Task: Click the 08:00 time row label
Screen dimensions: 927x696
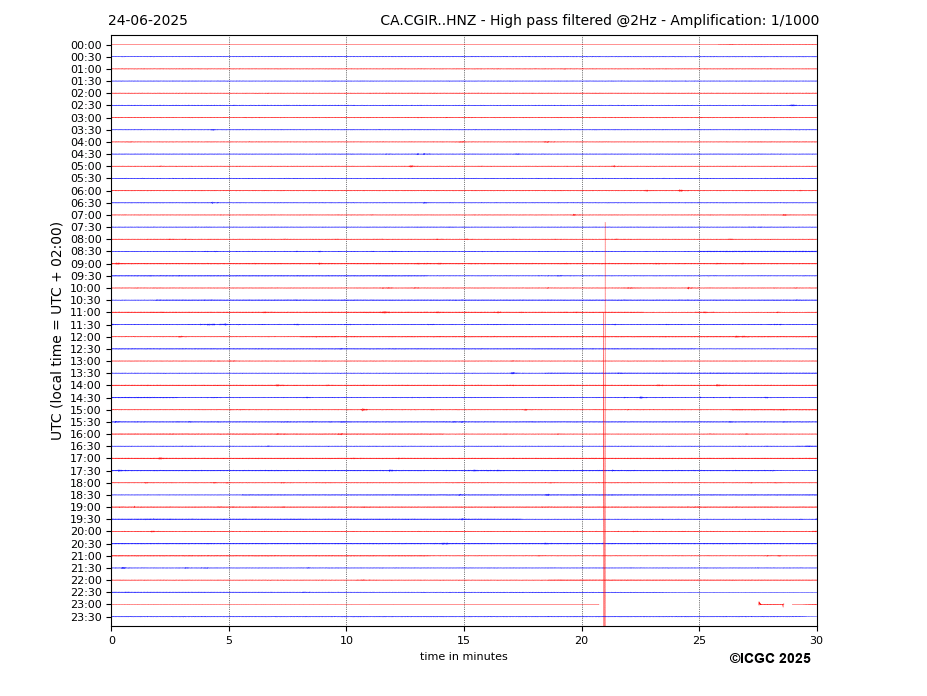Action: 86,239
